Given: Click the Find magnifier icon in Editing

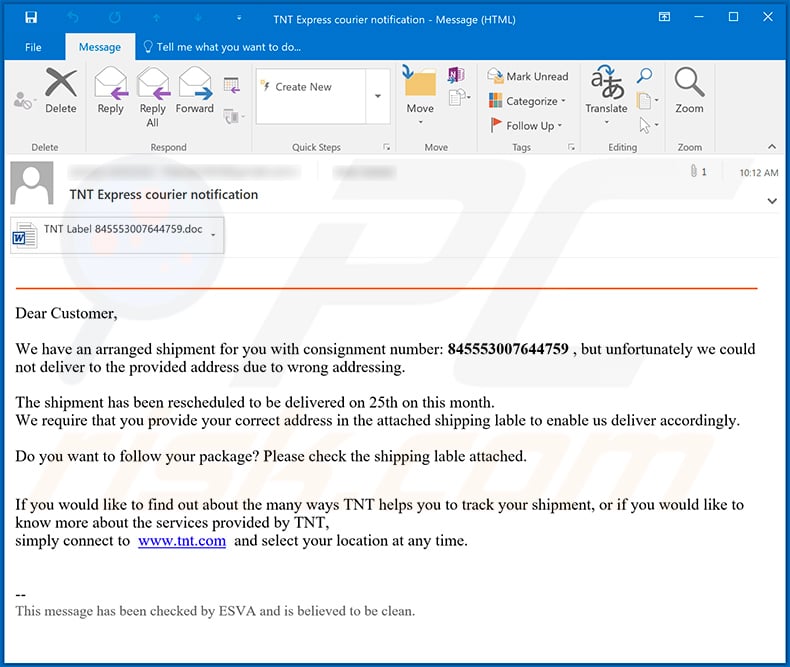Looking at the screenshot, I should pos(644,76).
